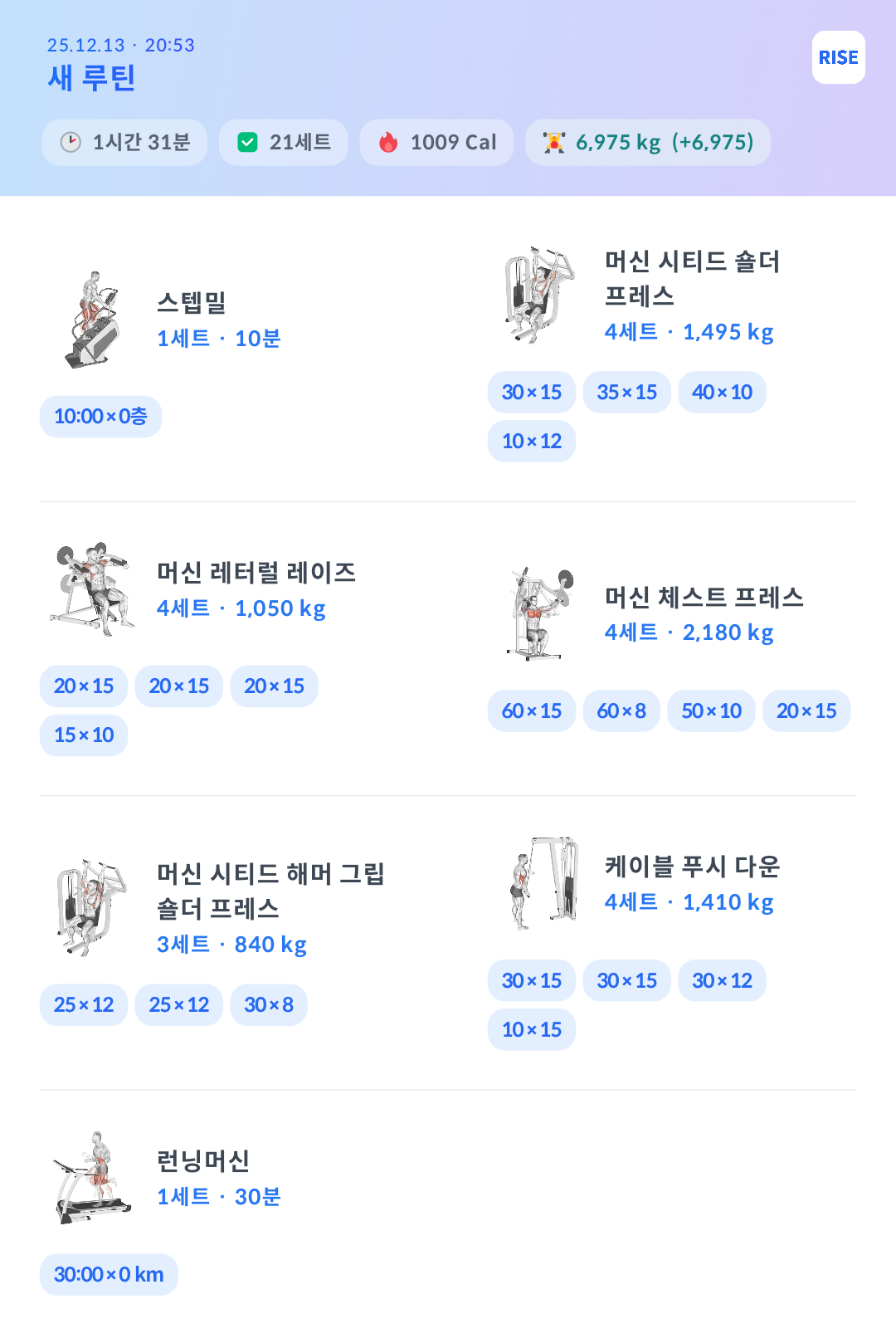Select the 30×8 hammer grip set chip
Screen dimensions: 896x1343
(268, 1005)
